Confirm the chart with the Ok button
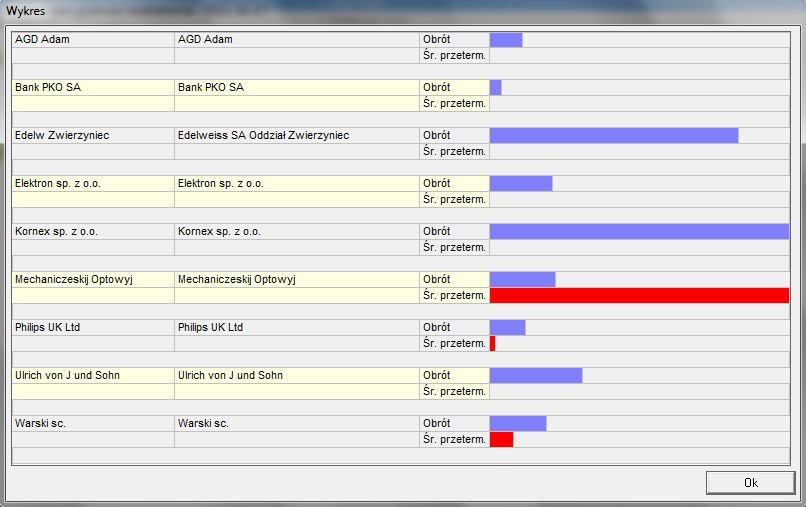The width and height of the screenshot is (806, 507). tap(750, 483)
